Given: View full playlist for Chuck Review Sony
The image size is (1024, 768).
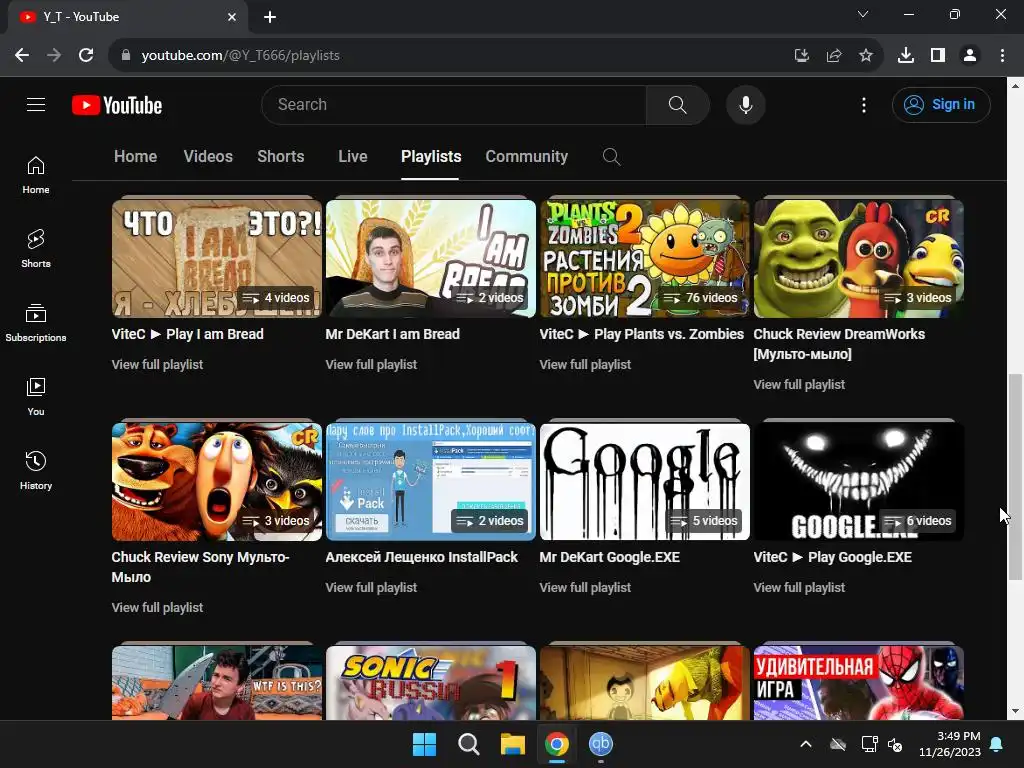Looking at the screenshot, I should 157,607.
